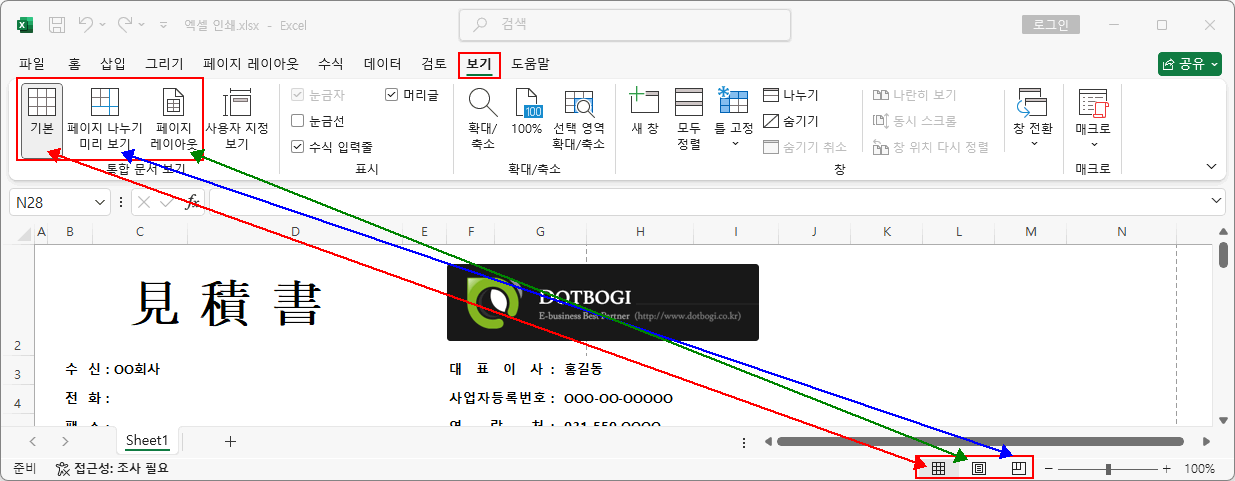The height and width of the screenshot is (481, 1235).
Task: Toggle the Formula Bar (수식 입력줄) checkbox
Action: [x=331, y=147]
